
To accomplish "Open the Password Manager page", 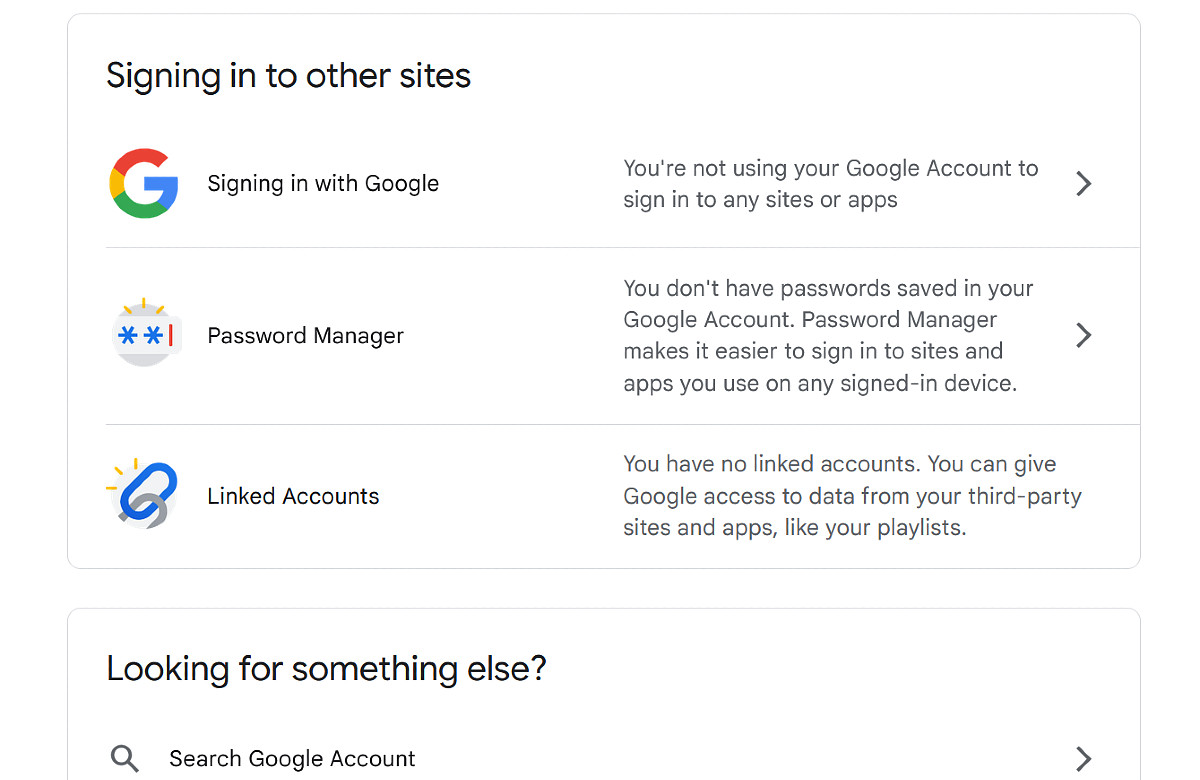I will 305,335.
